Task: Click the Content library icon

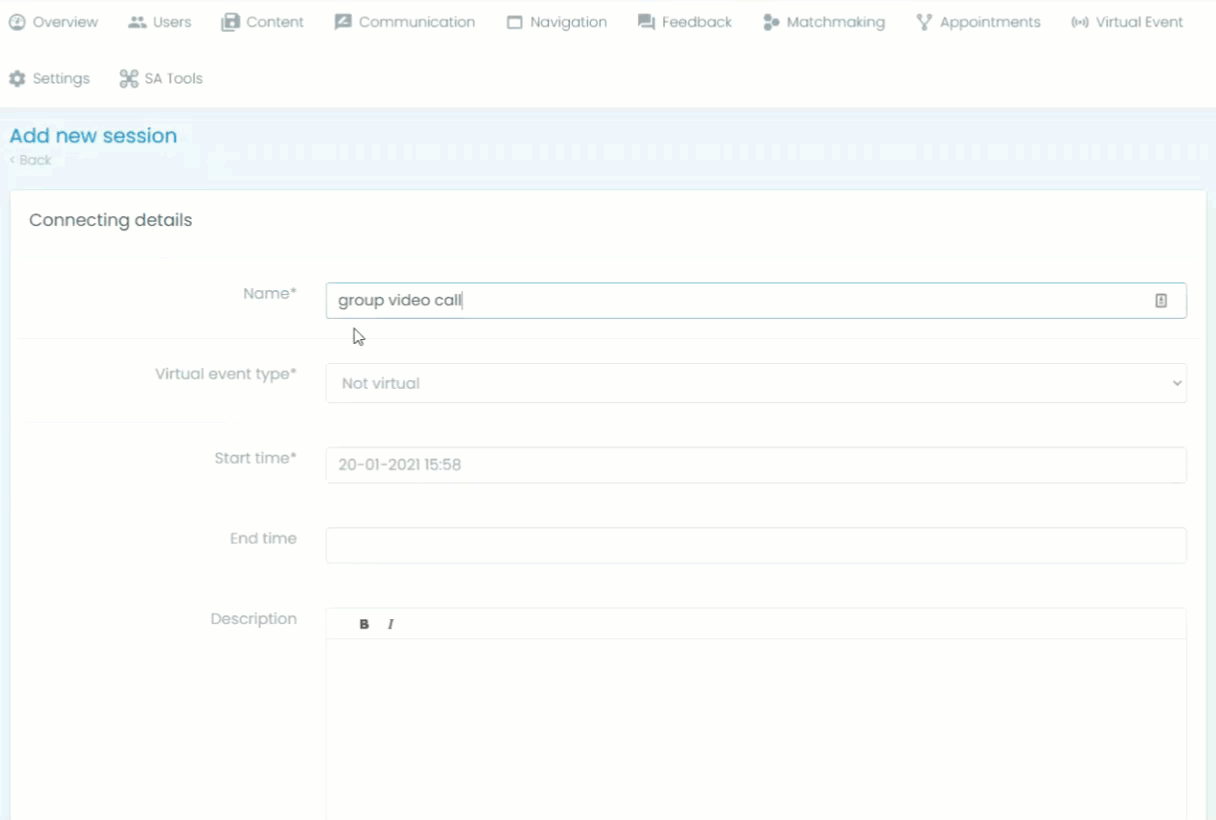Action: [230, 22]
